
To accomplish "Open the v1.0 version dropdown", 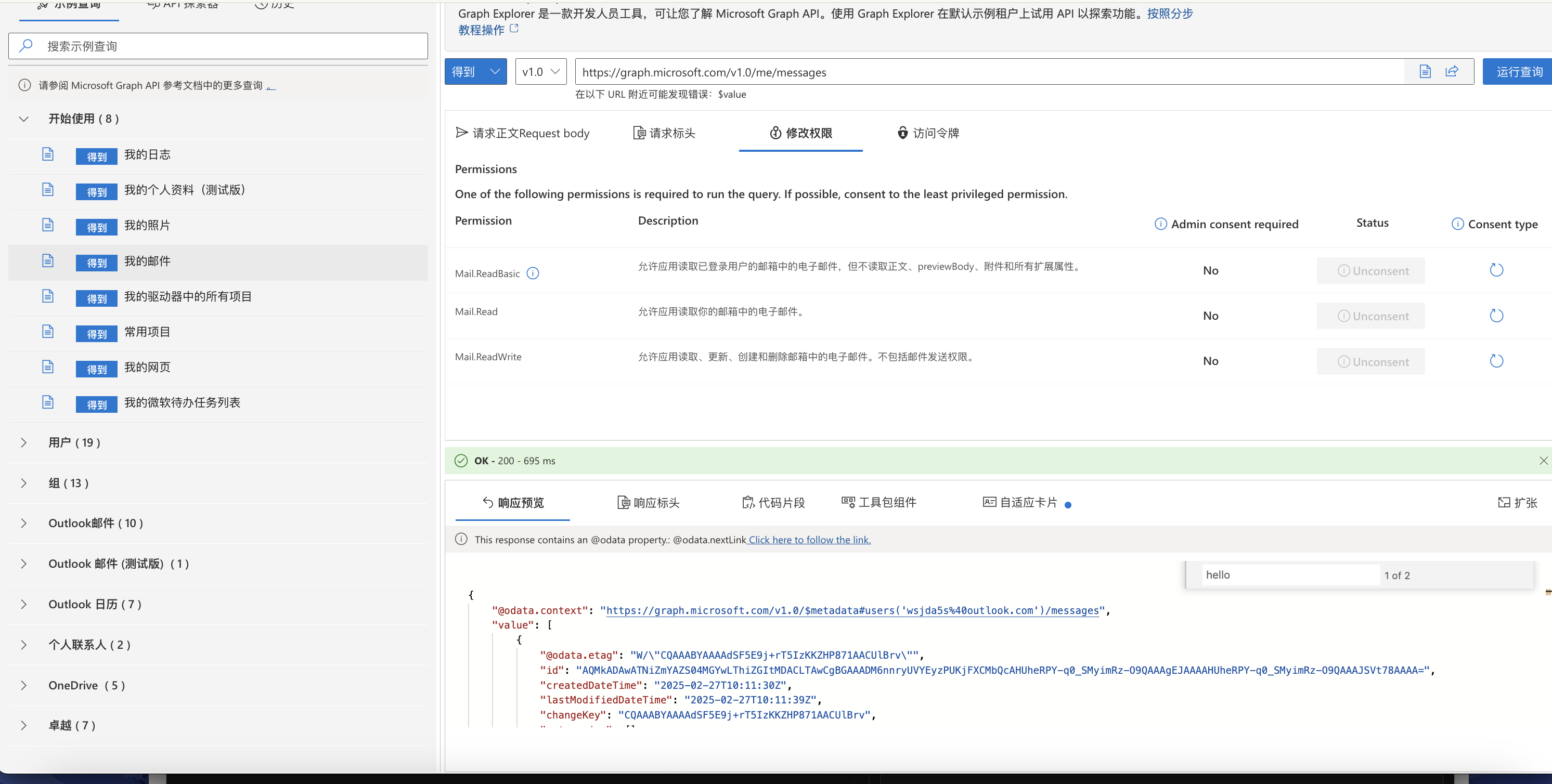I will pos(540,72).
